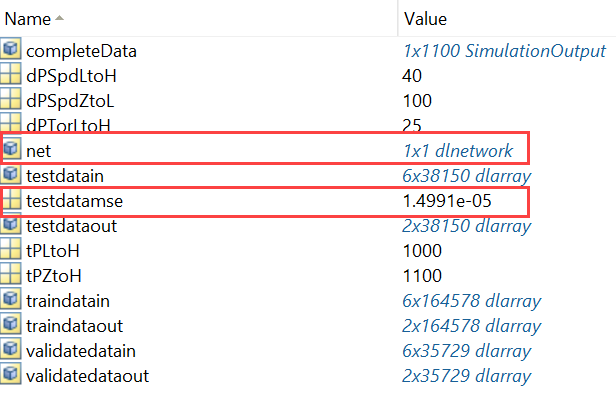Select the completeData variable name
This screenshot has width=616, height=393.
tap(81, 51)
